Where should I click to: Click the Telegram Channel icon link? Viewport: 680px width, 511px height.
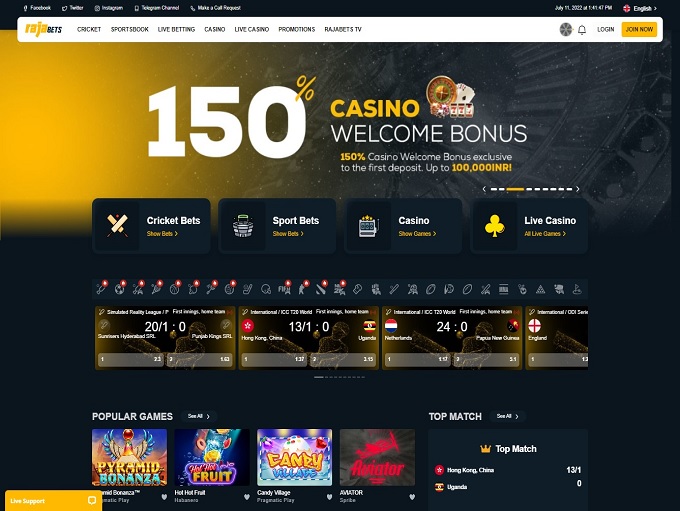click(137, 8)
